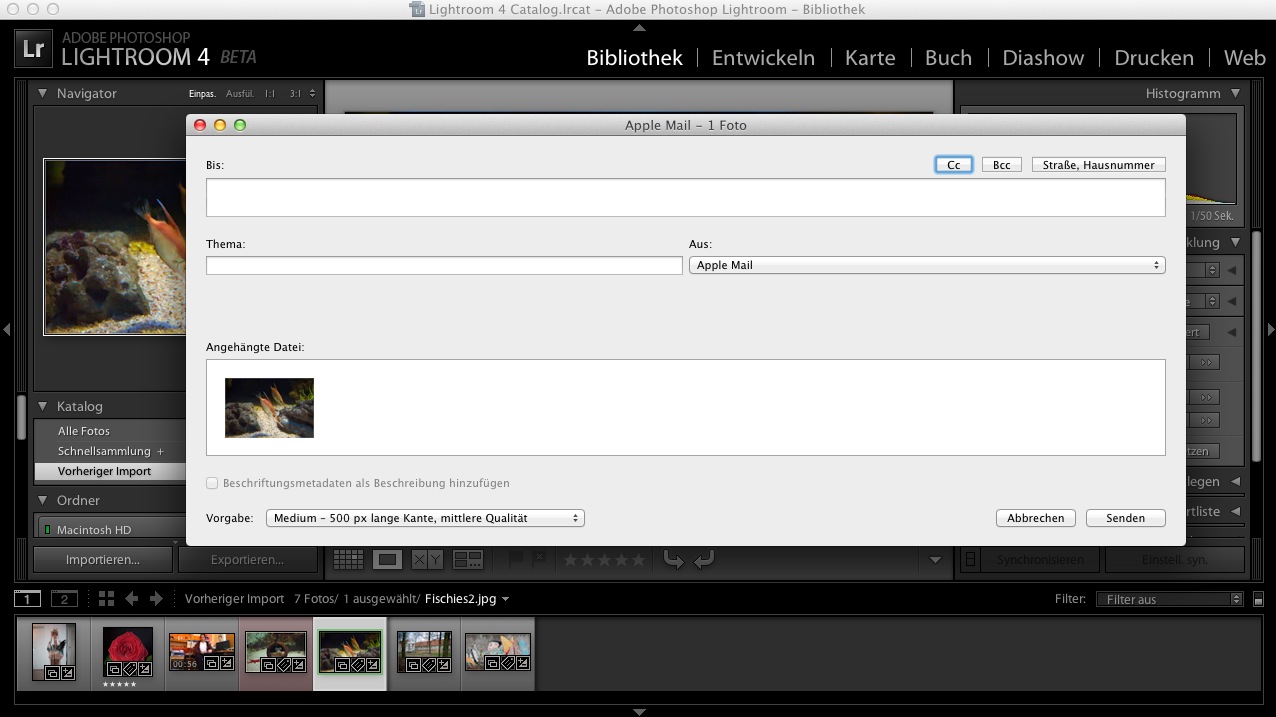The width and height of the screenshot is (1276, 717).
Task: Open the Drucken module
Action: click(1154, 58)
